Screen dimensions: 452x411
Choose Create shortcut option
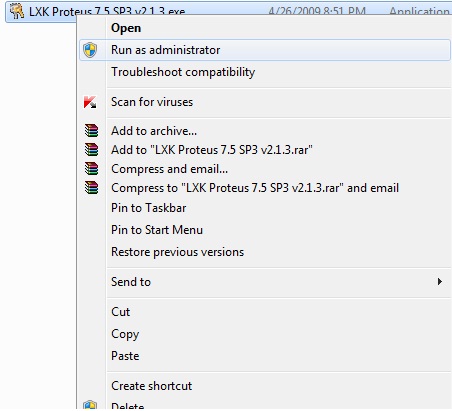click(152, 386)
